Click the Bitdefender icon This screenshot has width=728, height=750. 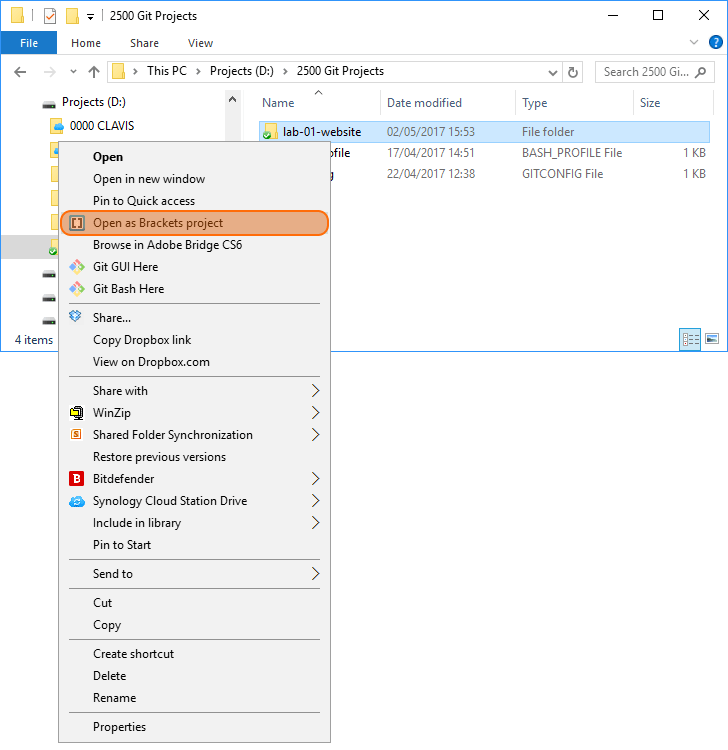[x=77, y=479]
